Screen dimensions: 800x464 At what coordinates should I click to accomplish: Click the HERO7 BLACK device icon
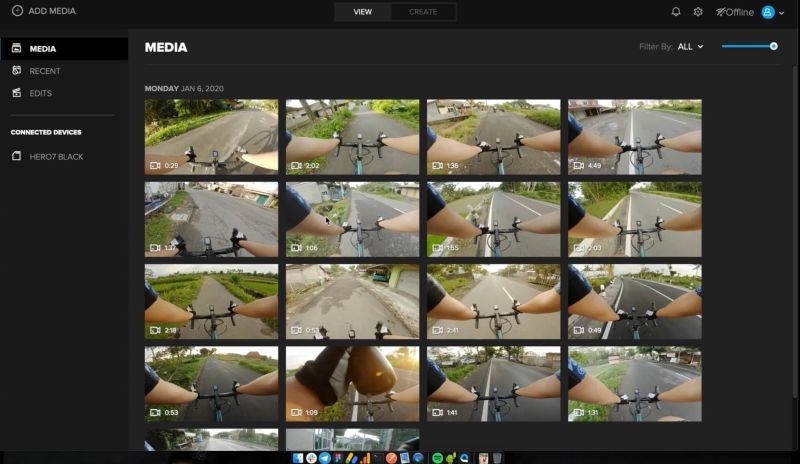[x=16, y=156]
